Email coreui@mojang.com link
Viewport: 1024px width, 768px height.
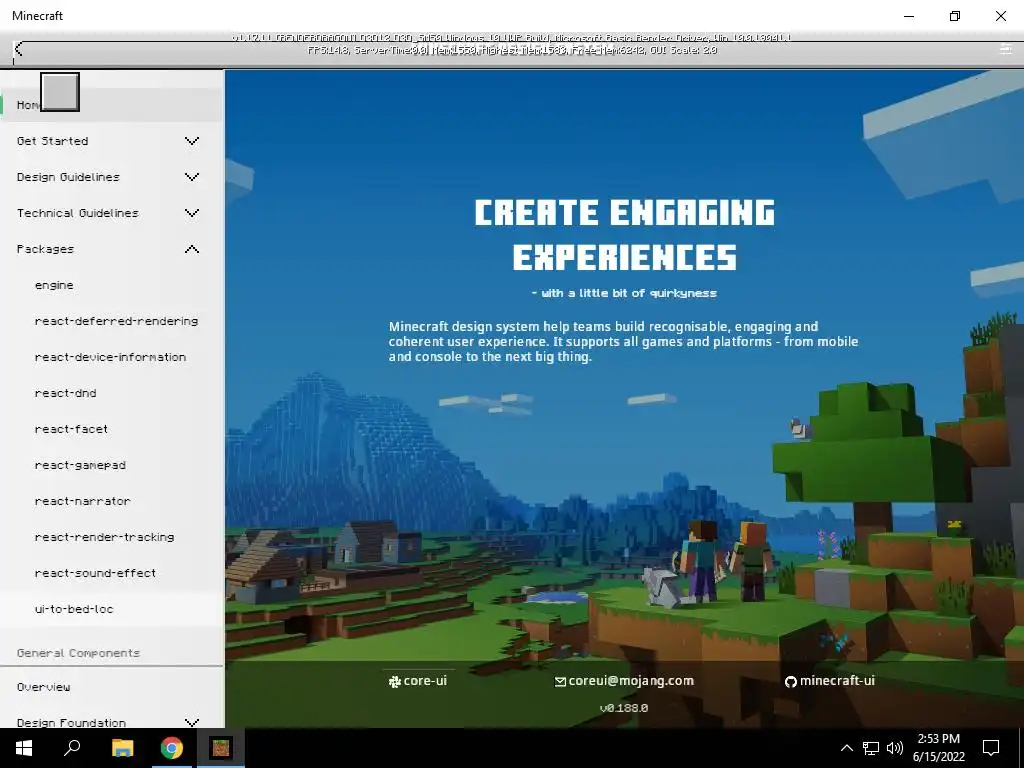point(624,680)
